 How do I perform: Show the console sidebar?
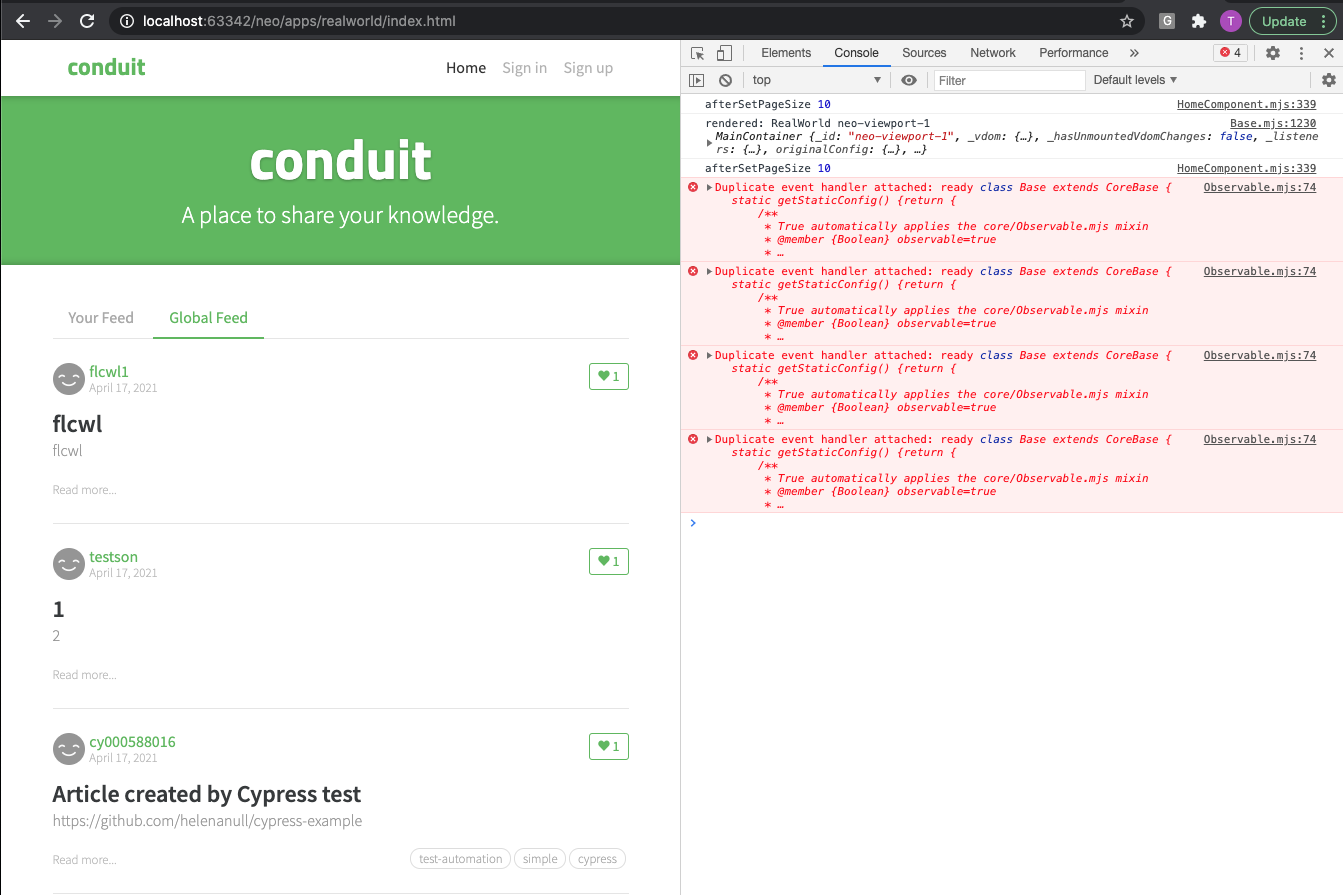[x=697, y=80]
